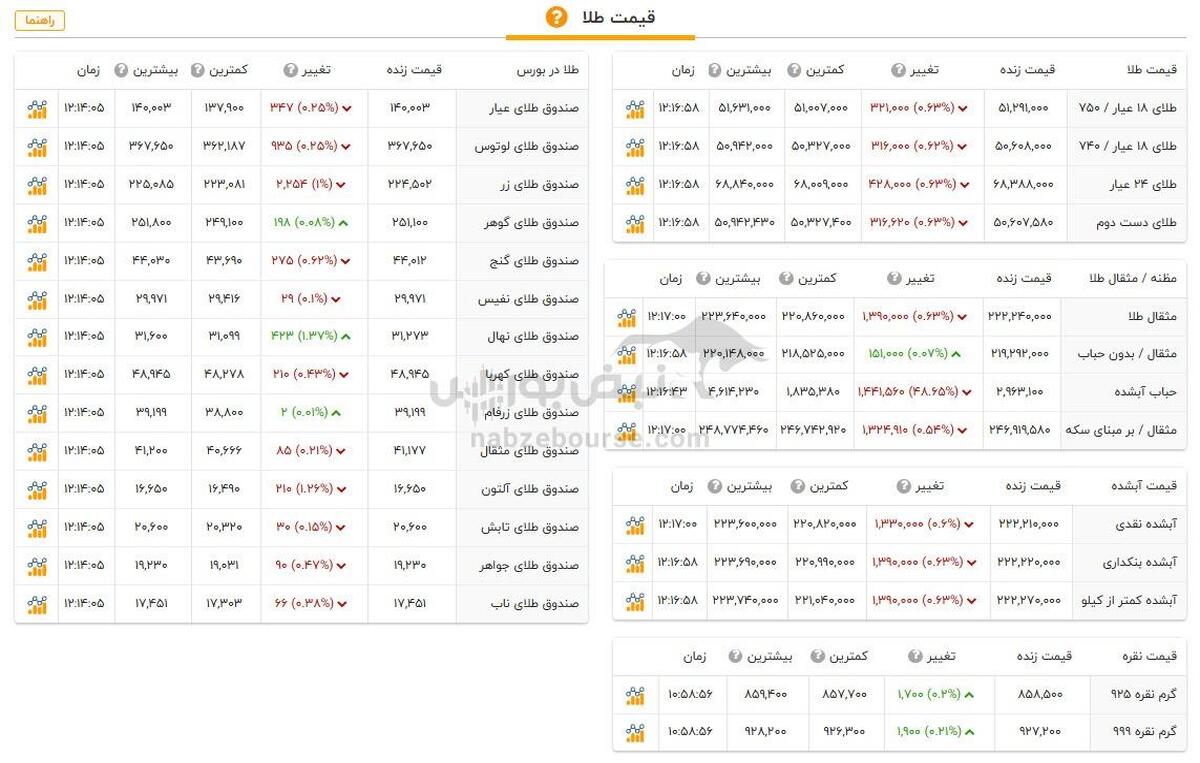Click the تغییر help icon in قیمت طلا table
The height and width of the screenshot is (763, 1200).
pyautogui.click(x=898, y=70)
